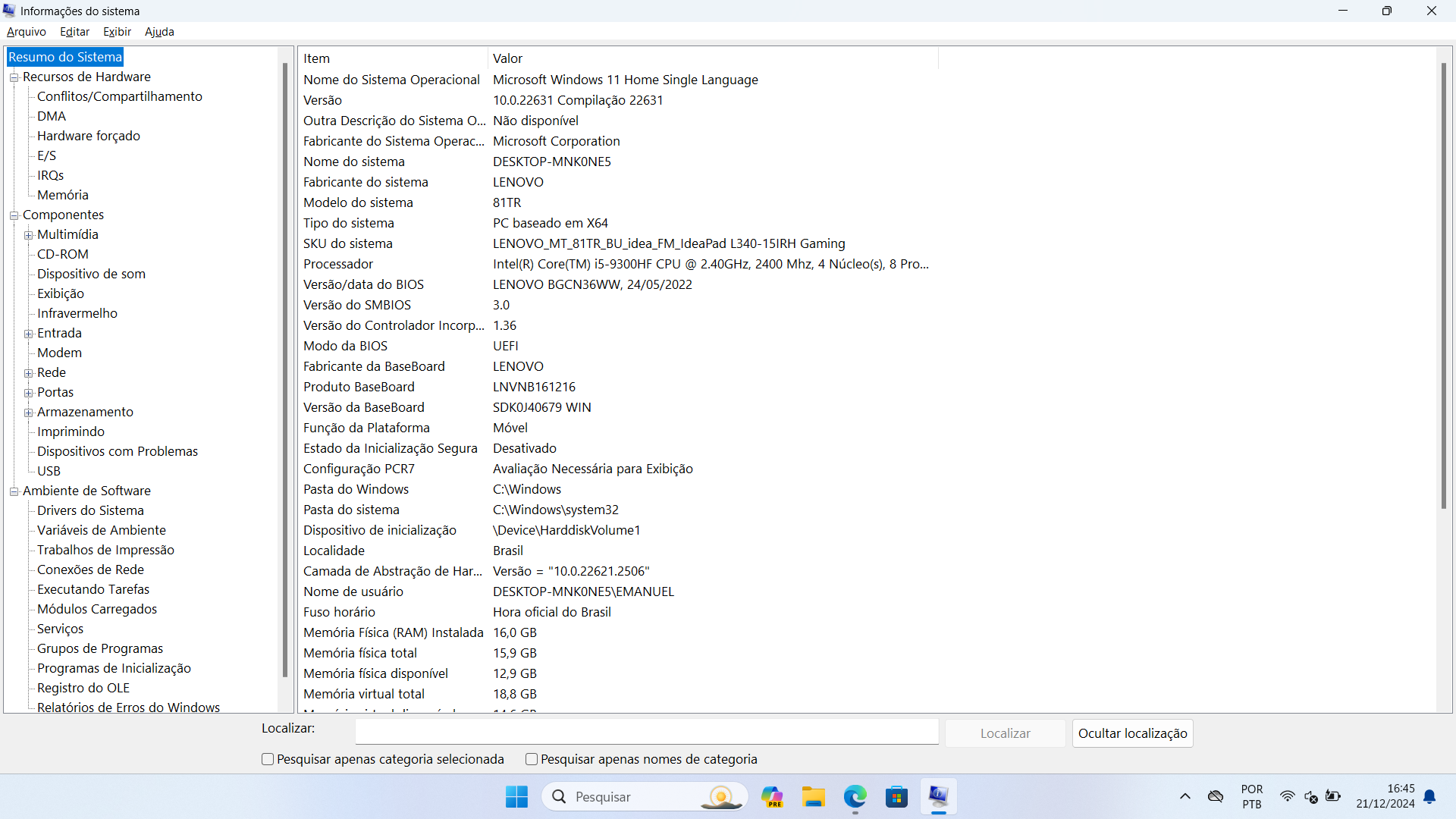Screen dimensions: 1456x819
Task: Open the clock showing 16:45 21/12/2024
Action: (1385, 796)
